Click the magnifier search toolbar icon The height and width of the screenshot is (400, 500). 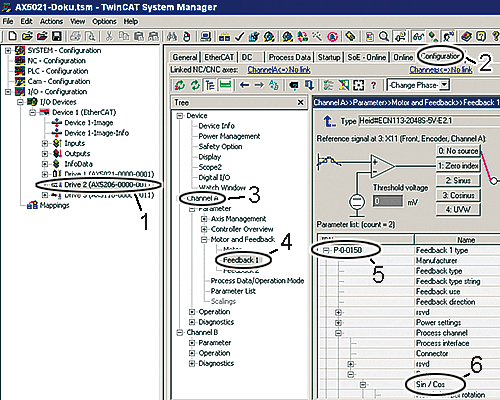point(384,36)
